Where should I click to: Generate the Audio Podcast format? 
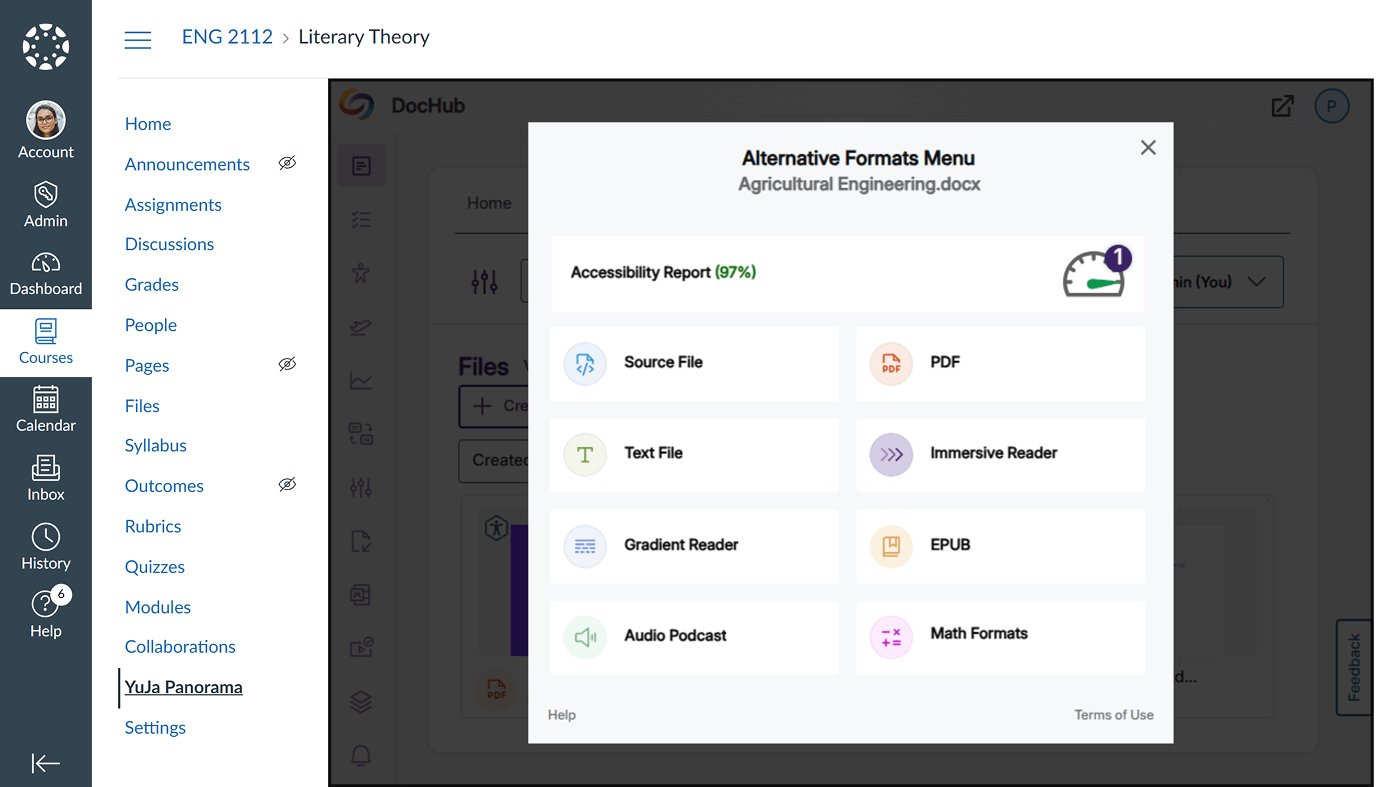tap(694, 637)
